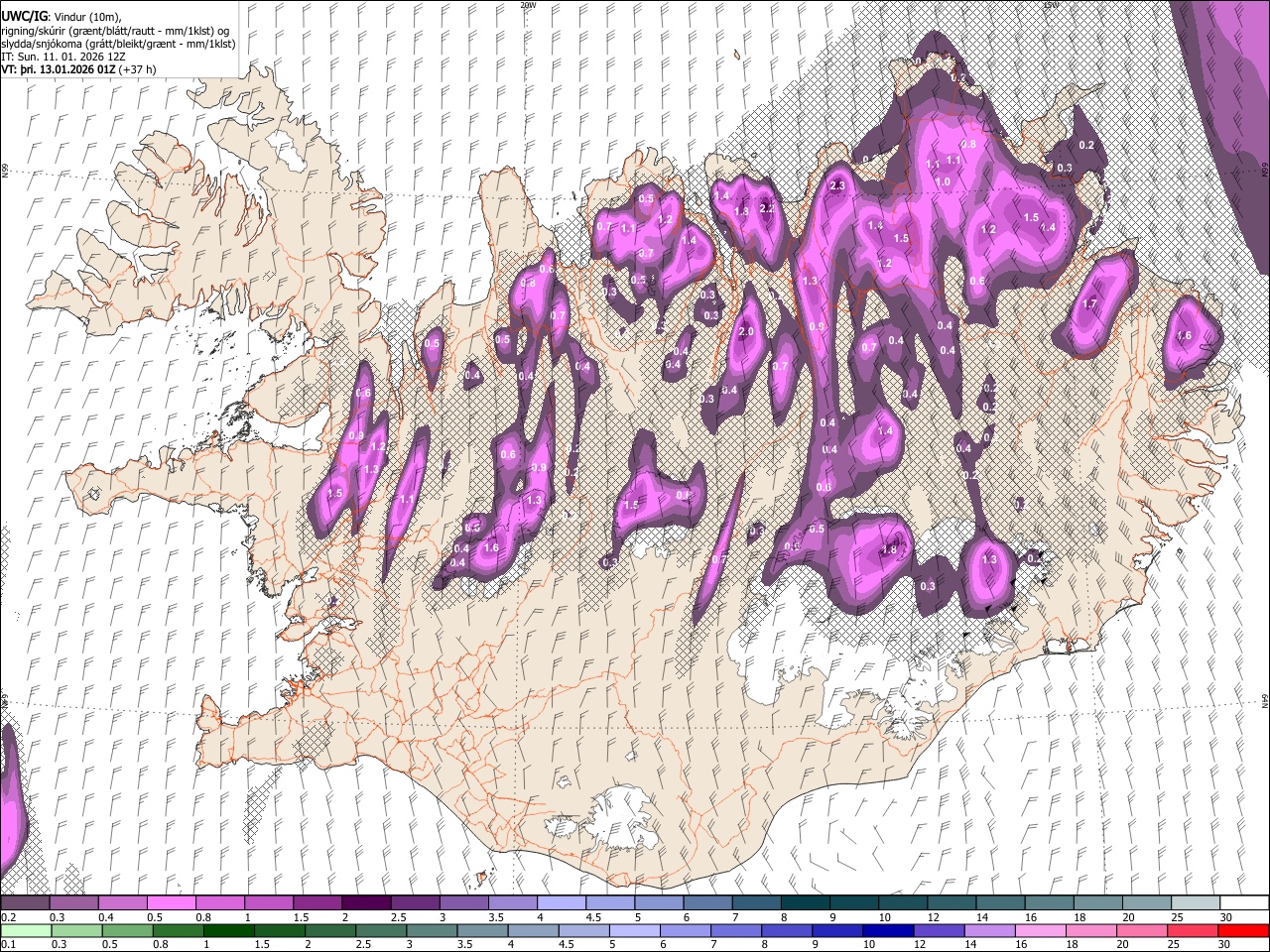
Task: Click the '2.3' snowfall value on the map
Action: tap(836, 185)
